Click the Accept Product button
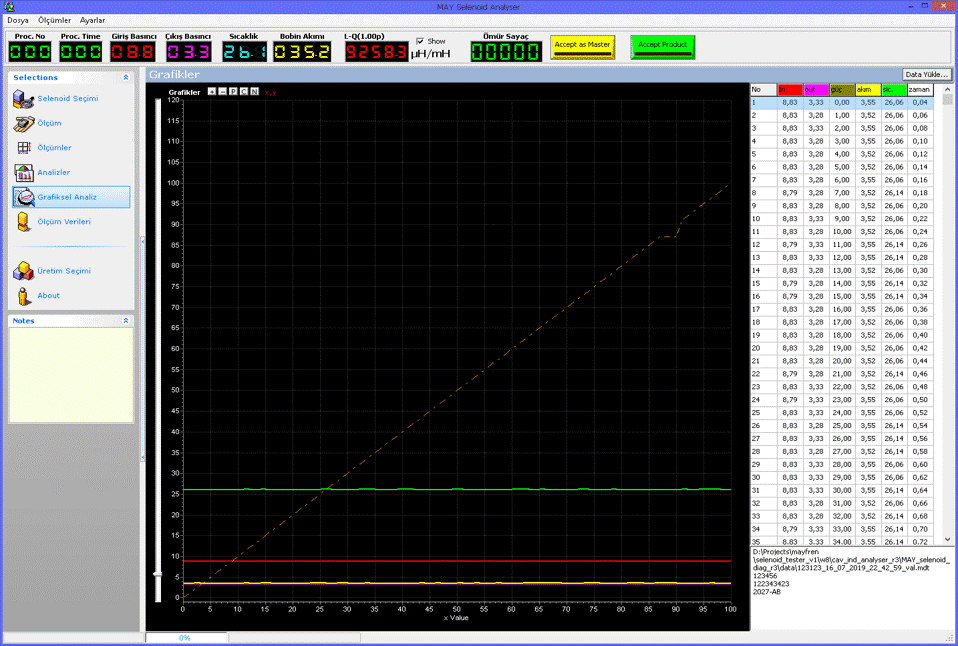Viewport: 958px width, 646px height. coord(663,47)
